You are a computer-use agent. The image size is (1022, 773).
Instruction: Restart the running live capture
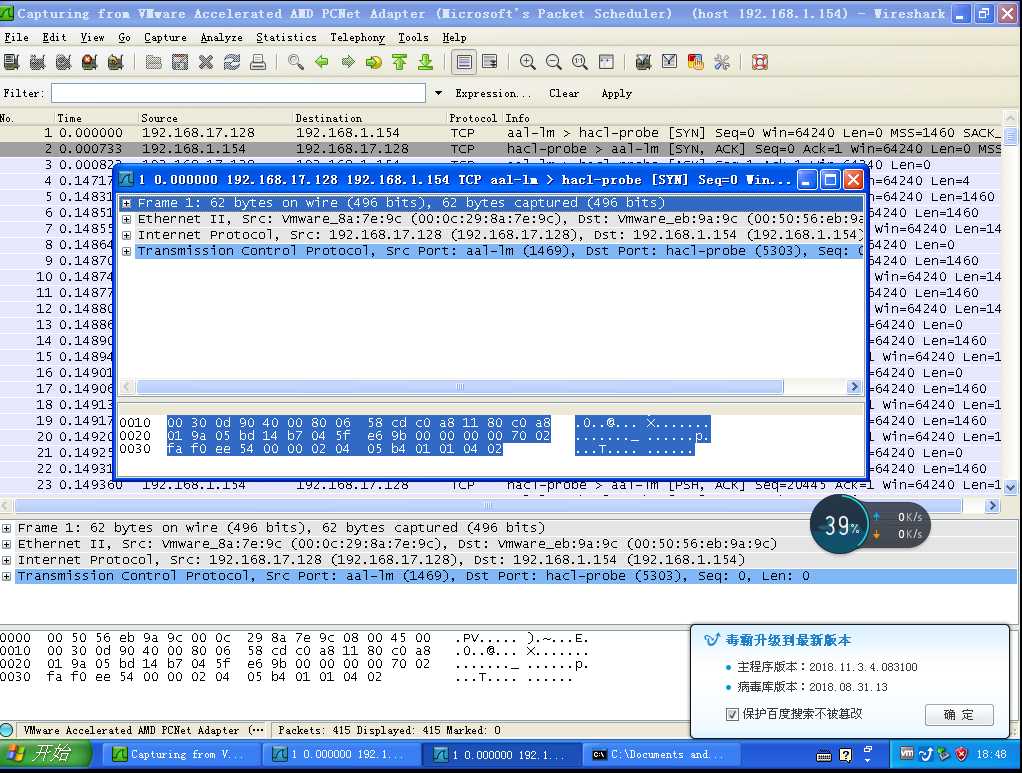116,62
